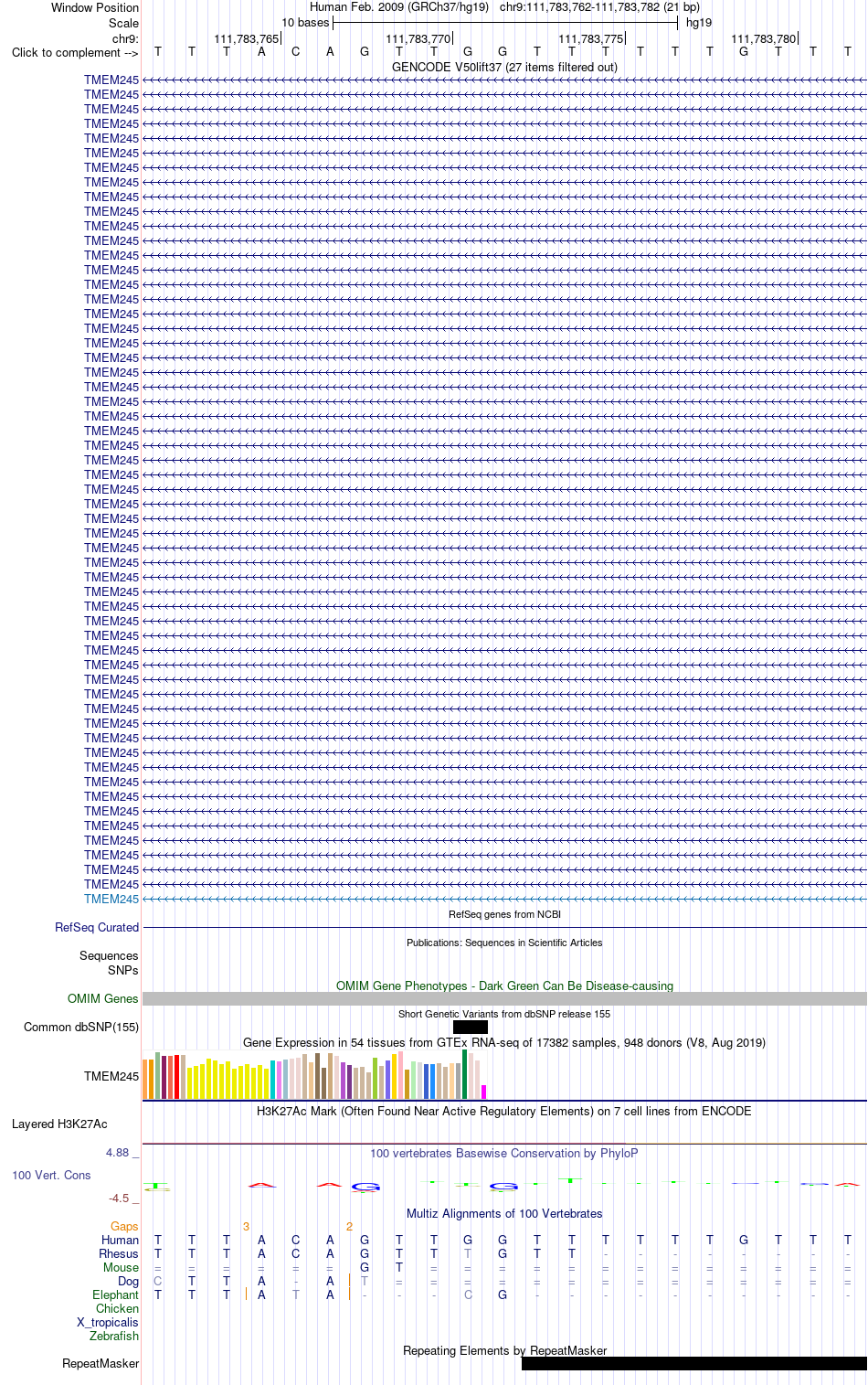
Task: Select the Dog alignment row label
Action: tap(128, 1281)
